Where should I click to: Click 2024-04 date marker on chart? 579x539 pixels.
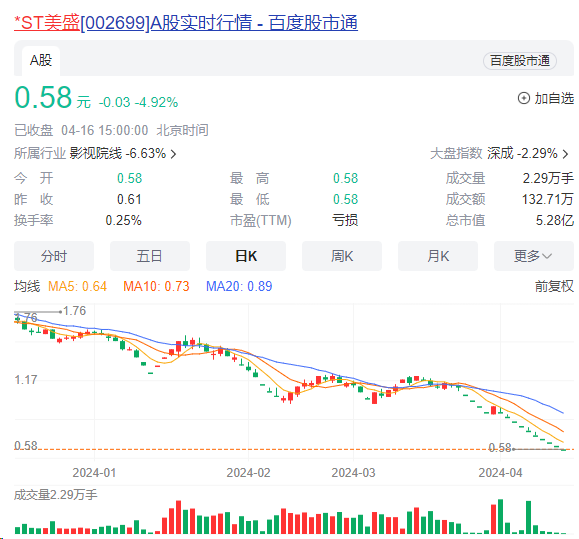point(500,473)
